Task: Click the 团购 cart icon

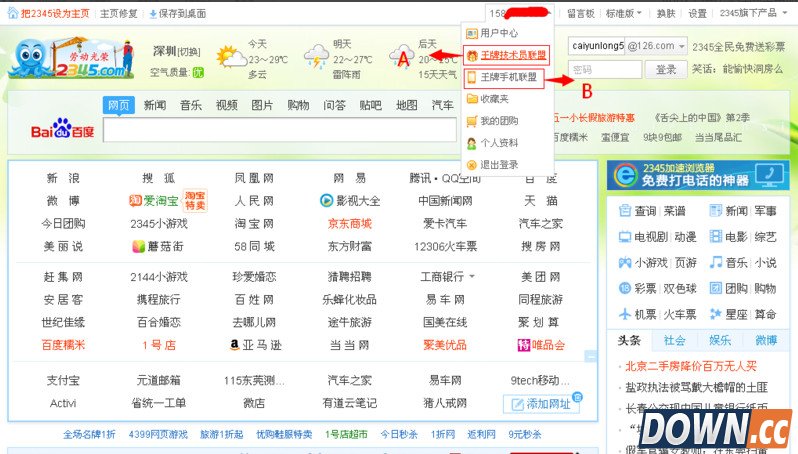Action: 716,288
